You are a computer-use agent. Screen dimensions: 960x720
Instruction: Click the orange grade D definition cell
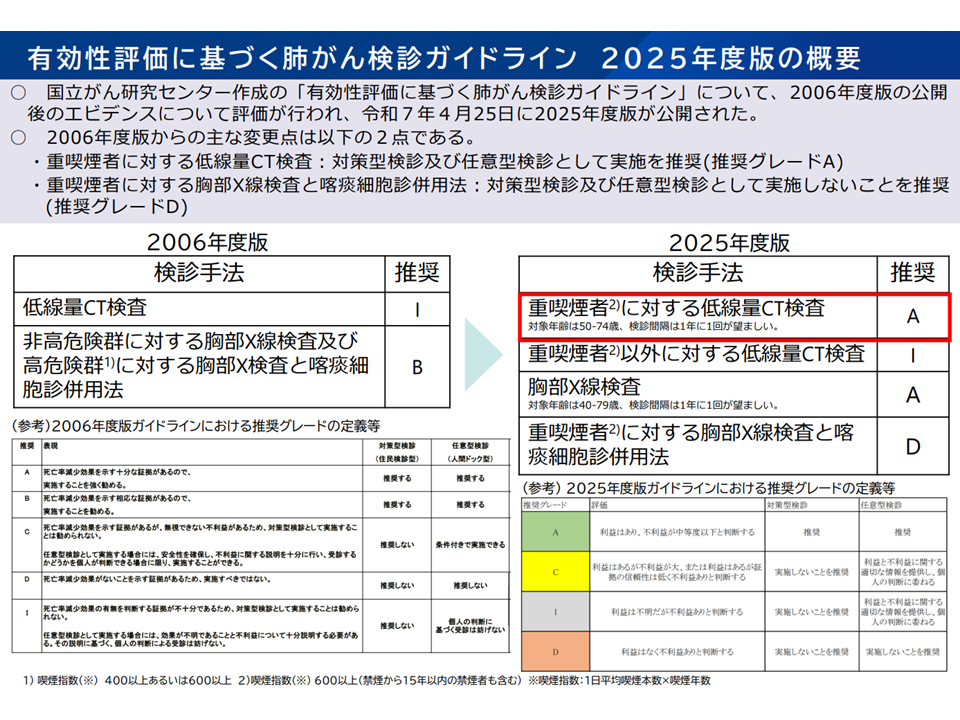coord(553,651)
